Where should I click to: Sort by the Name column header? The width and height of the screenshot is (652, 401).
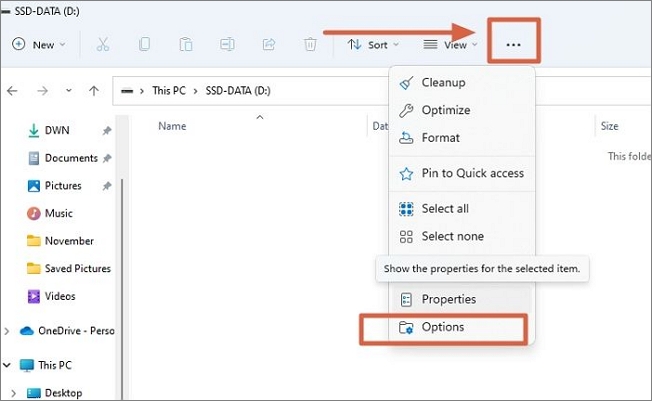(x=173, y=127)
